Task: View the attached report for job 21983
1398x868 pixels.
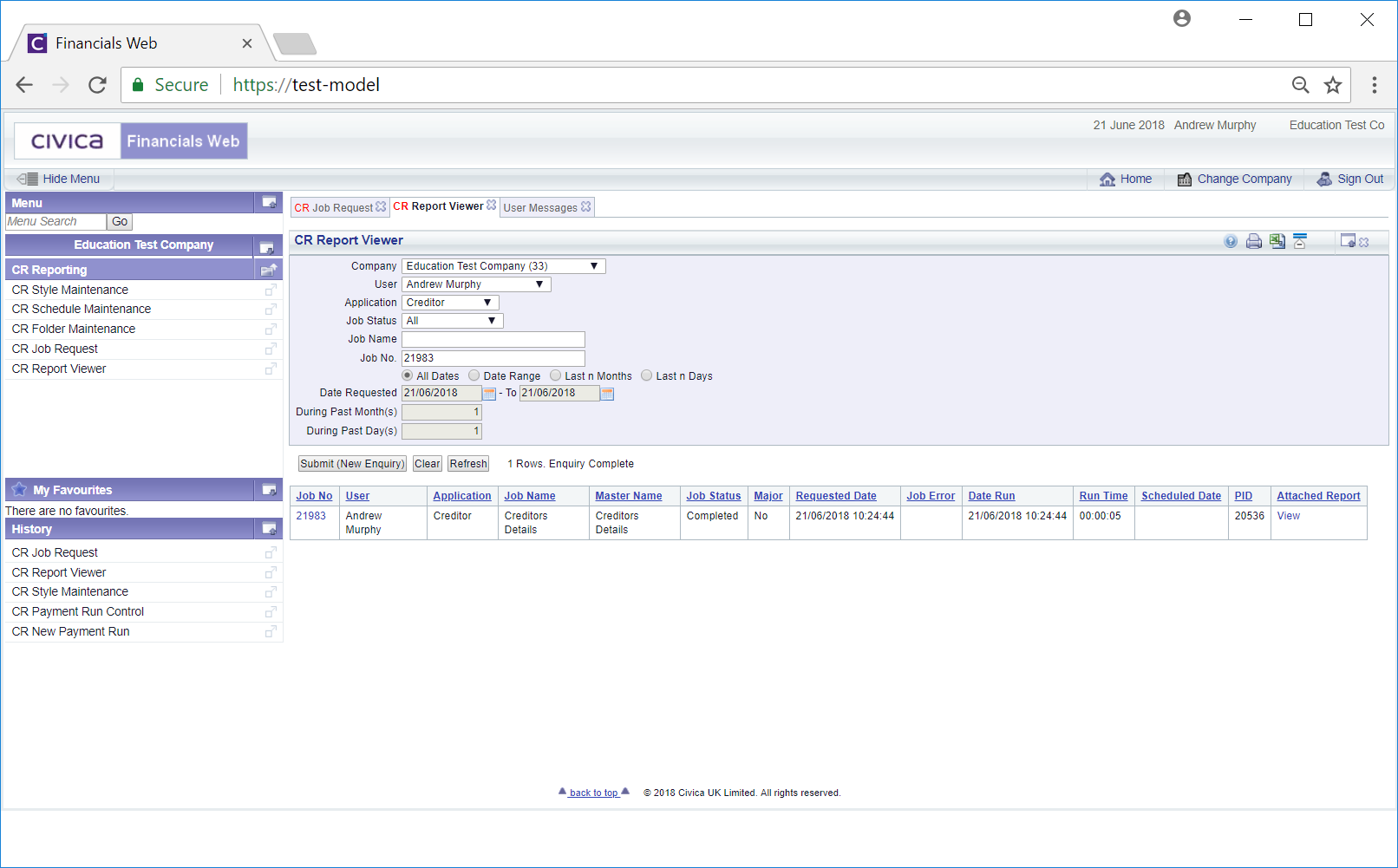Action: 1289,516
